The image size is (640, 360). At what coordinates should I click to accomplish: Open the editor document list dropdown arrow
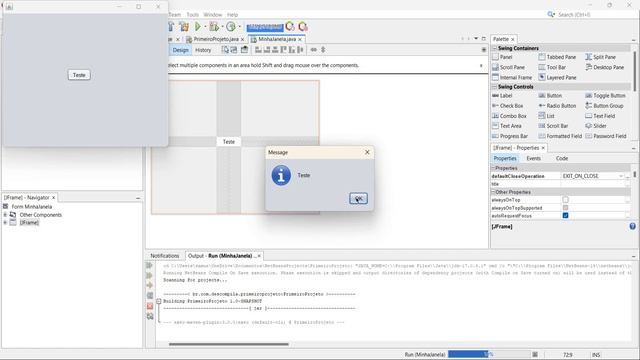click(x=476, y=39)
